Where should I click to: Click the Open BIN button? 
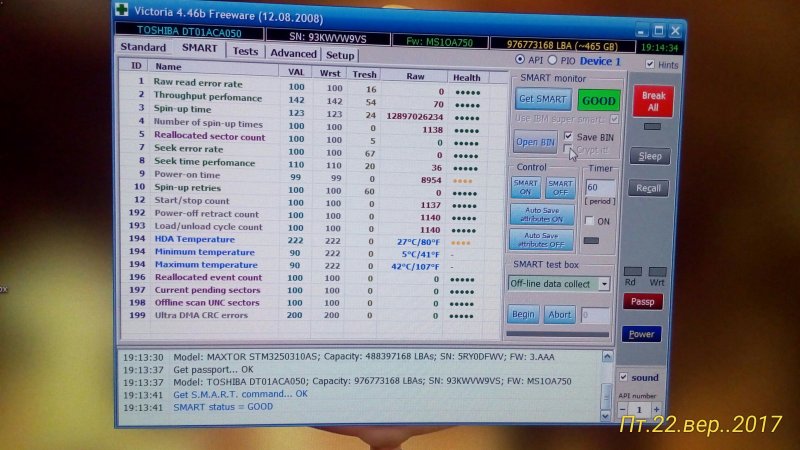pos(536,142)
